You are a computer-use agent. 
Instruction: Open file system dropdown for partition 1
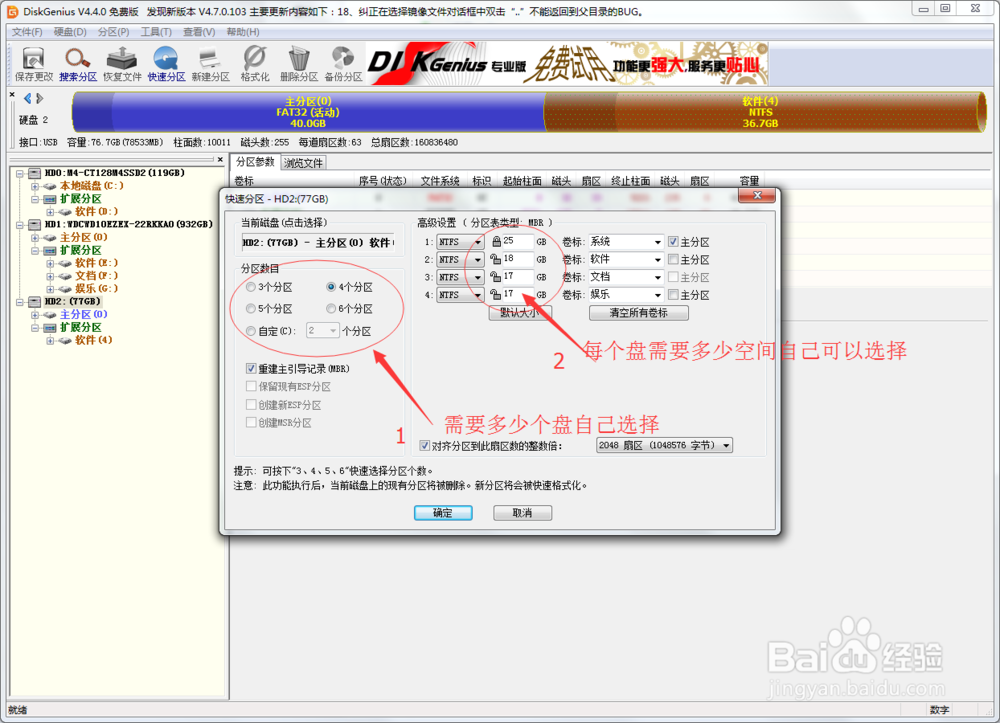pos(477,242)
